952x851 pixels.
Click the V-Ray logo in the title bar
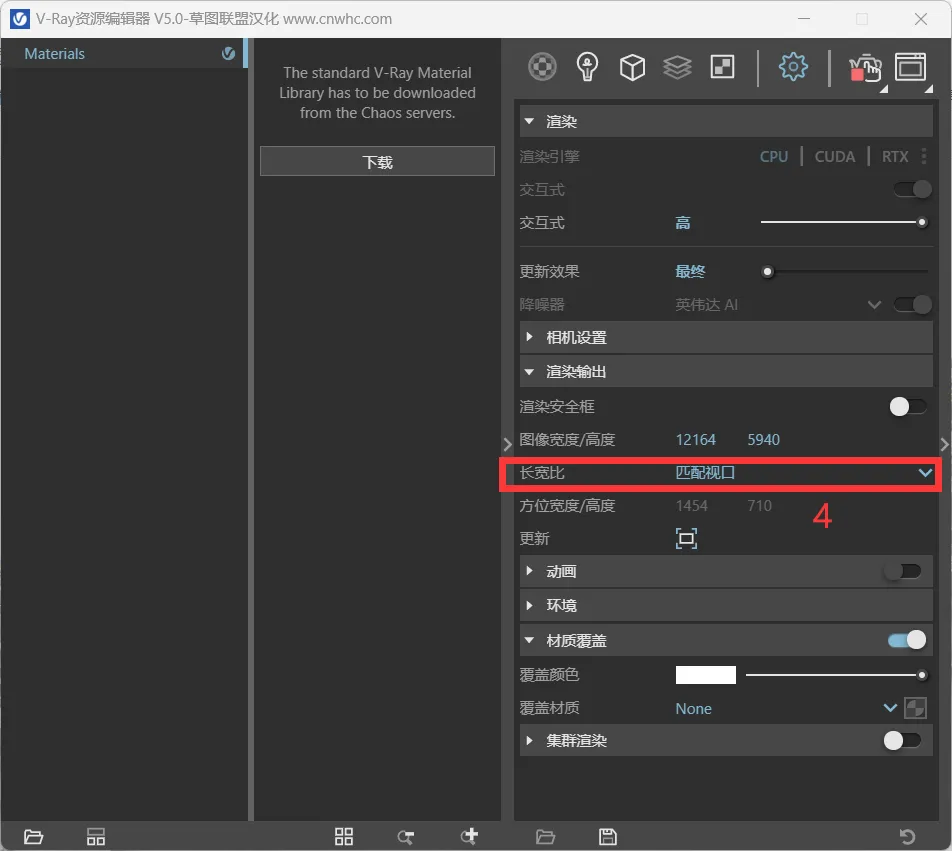point(19,19)
